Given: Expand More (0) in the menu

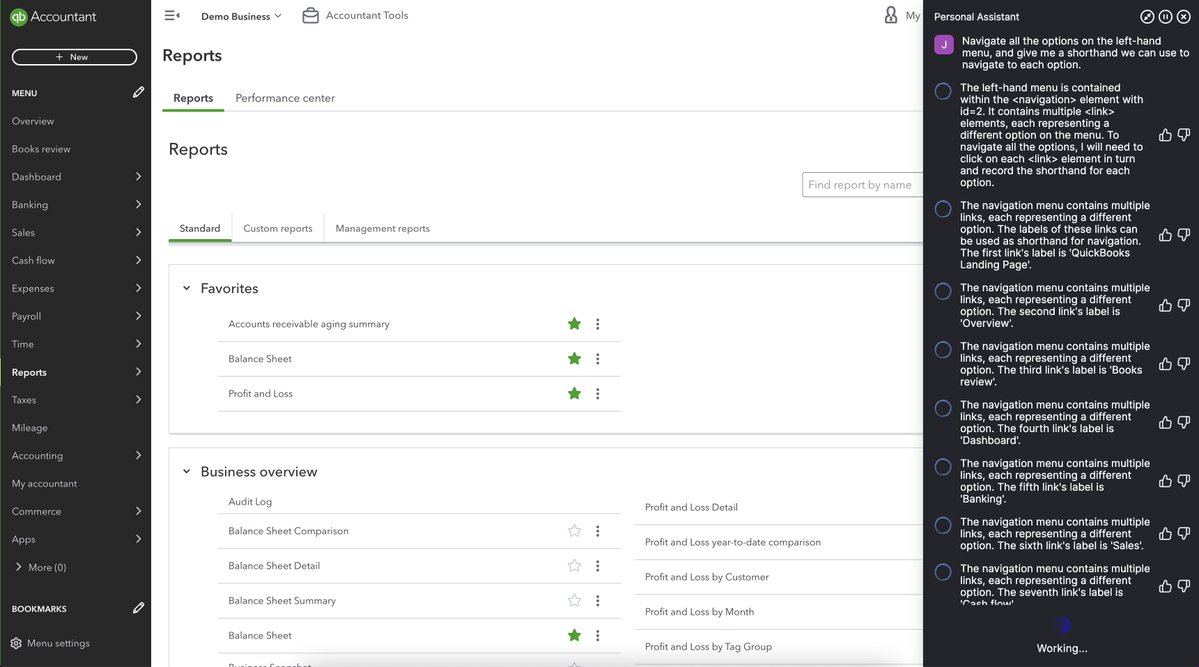Looking at the screenshot, I should (x=41, y=568).
